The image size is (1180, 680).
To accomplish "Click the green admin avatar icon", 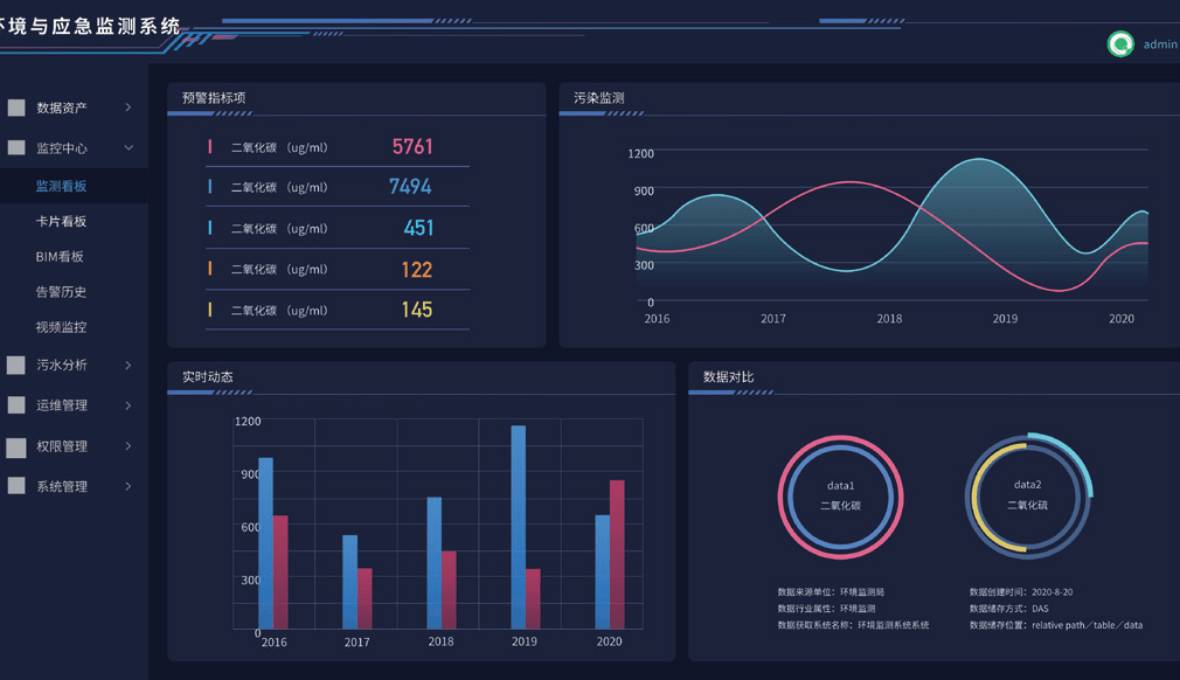I will (1120, 44).
